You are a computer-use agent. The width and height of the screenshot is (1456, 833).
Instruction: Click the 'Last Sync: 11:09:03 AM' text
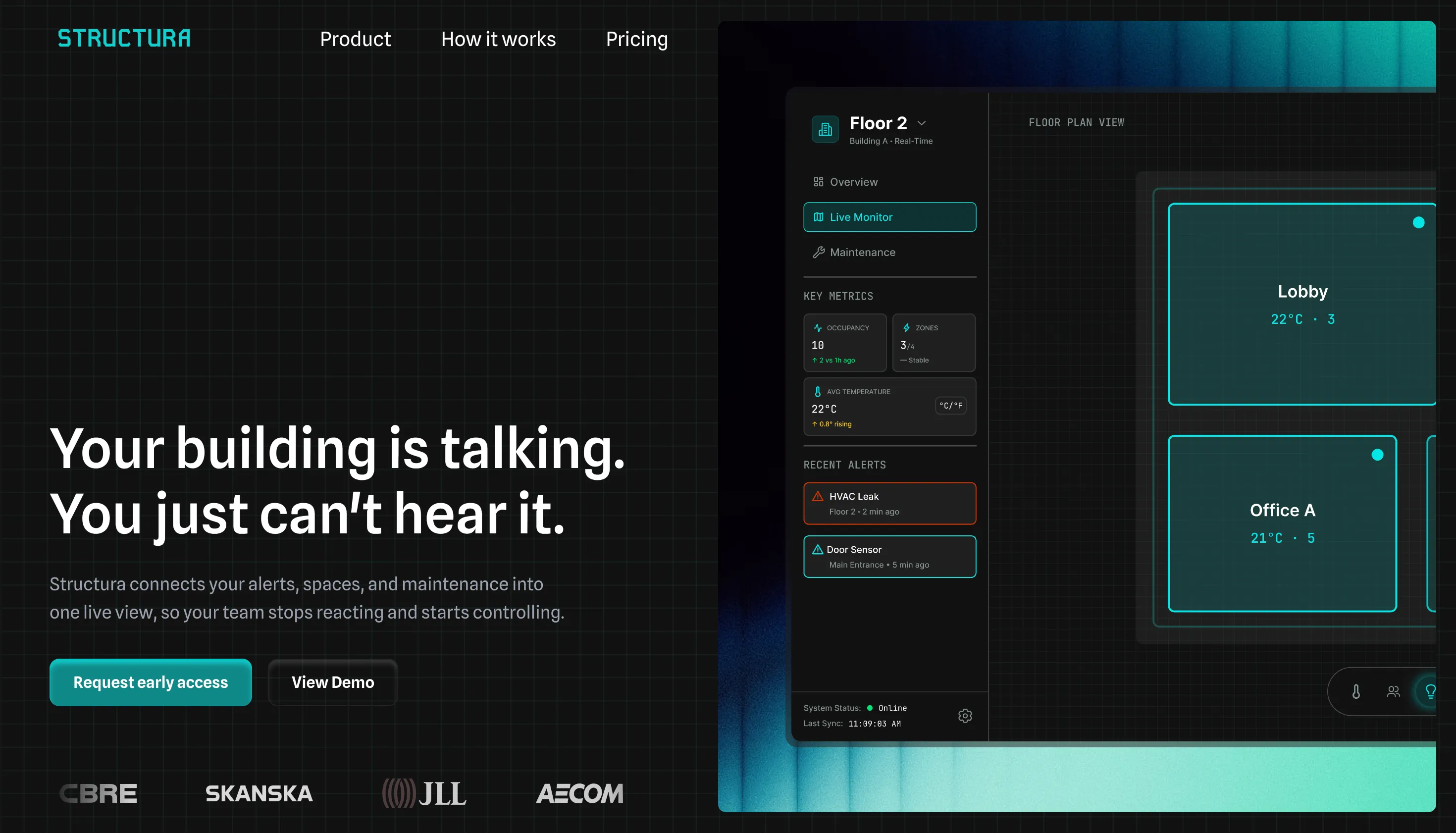[852, 724]
